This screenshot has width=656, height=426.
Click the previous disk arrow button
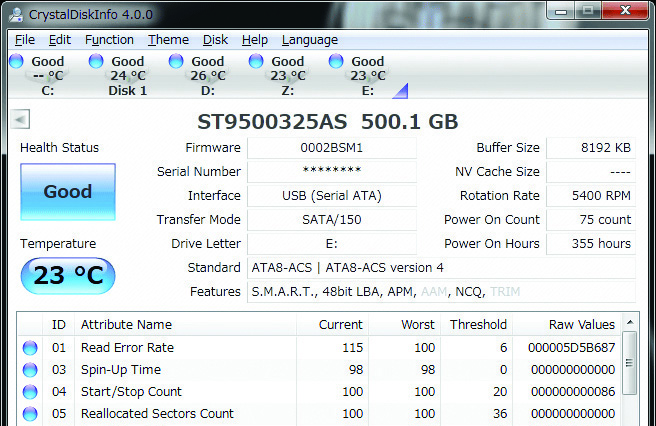click(20, 120)
